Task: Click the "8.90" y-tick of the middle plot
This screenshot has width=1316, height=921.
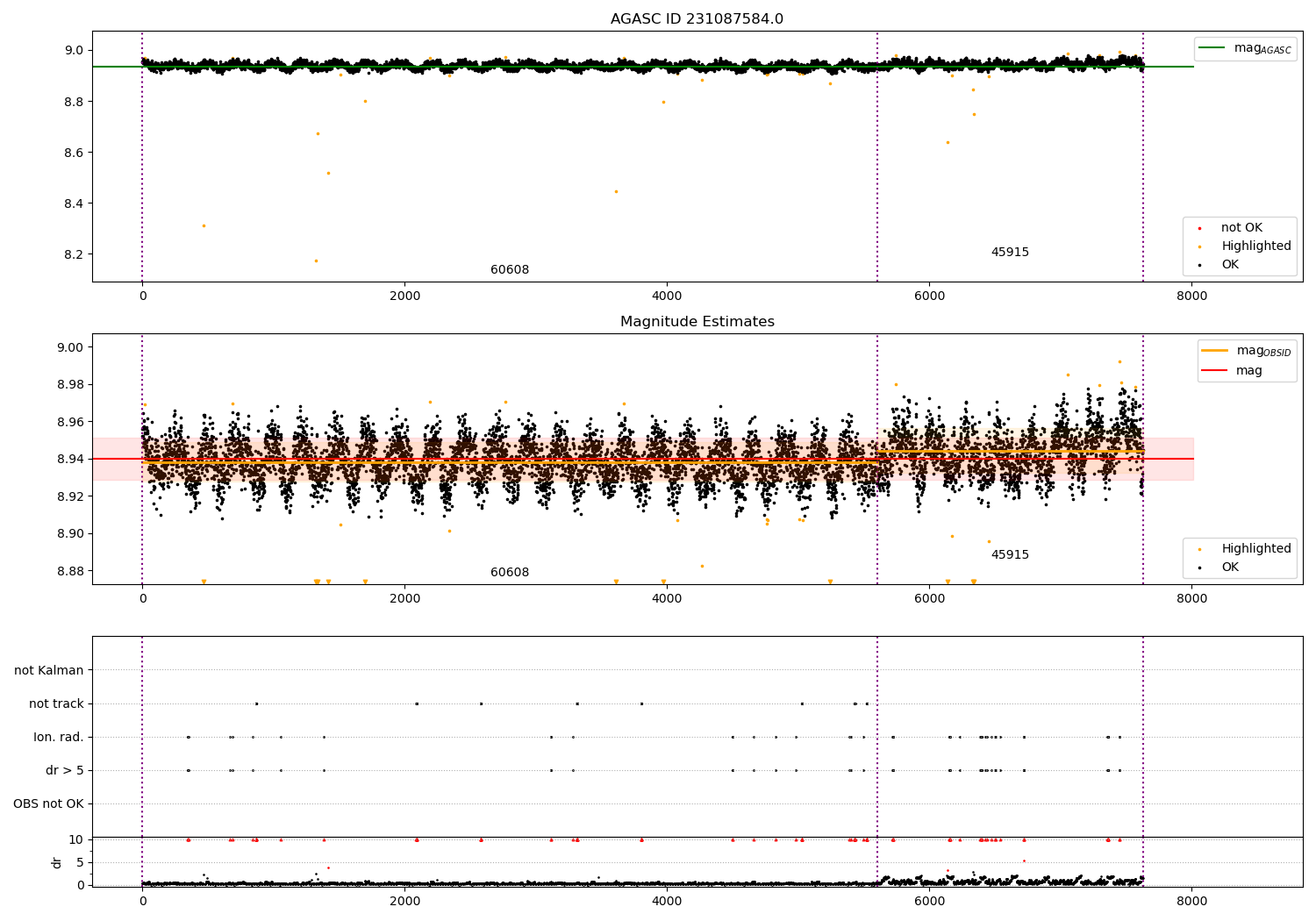Action: click(x=71, y=534)
